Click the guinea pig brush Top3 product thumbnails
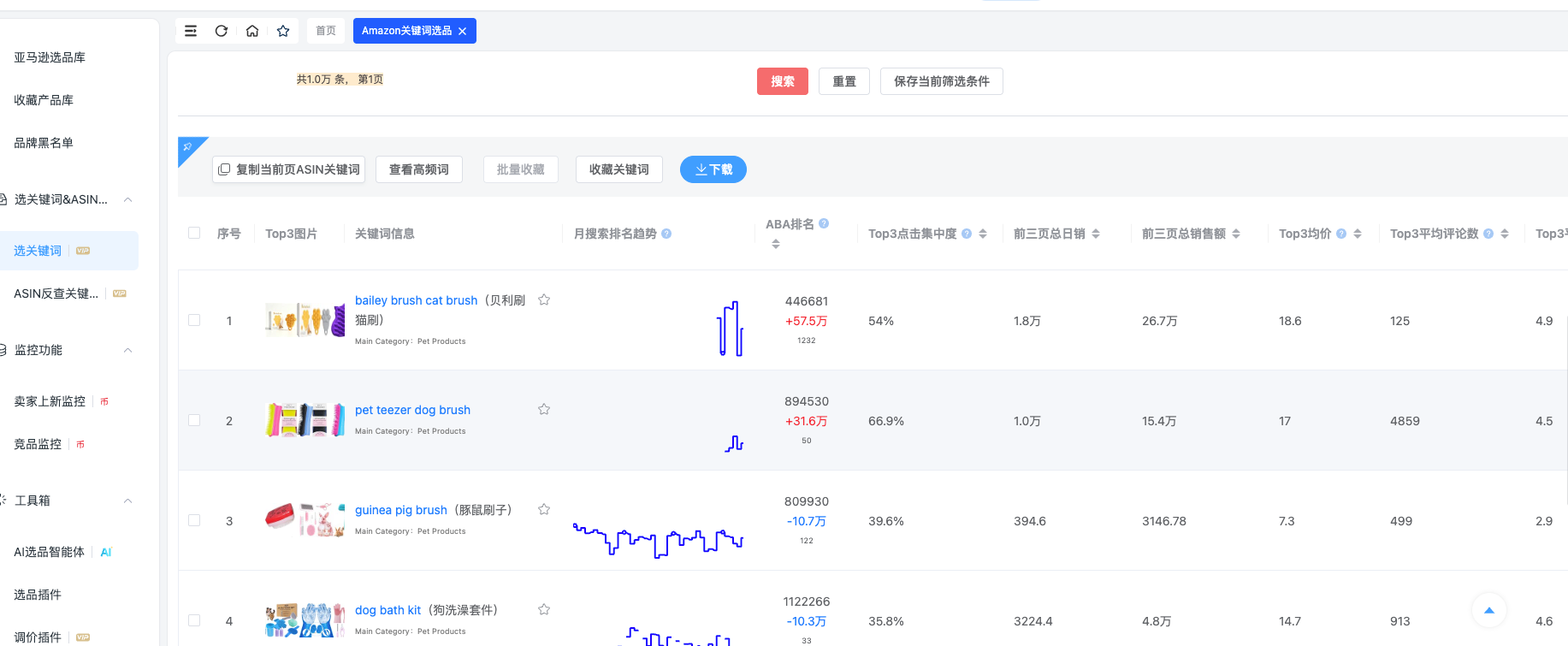This screenshot has height=646, width=1568. (305, 520)
